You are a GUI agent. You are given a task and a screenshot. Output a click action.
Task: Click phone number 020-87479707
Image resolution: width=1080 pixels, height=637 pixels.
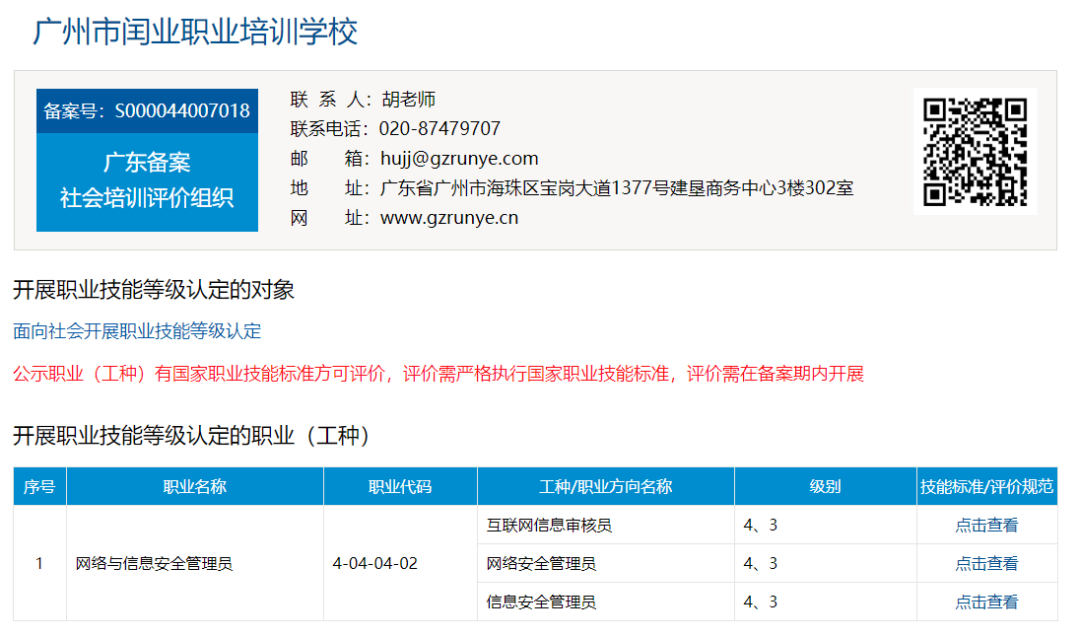coord(439,129)
